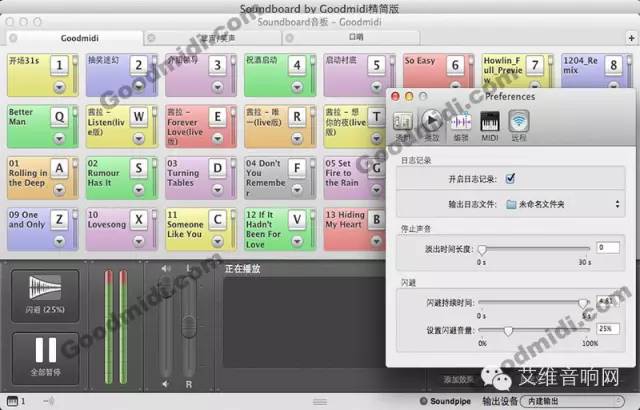Close the 口哨 tab

[x=289, y=38]
